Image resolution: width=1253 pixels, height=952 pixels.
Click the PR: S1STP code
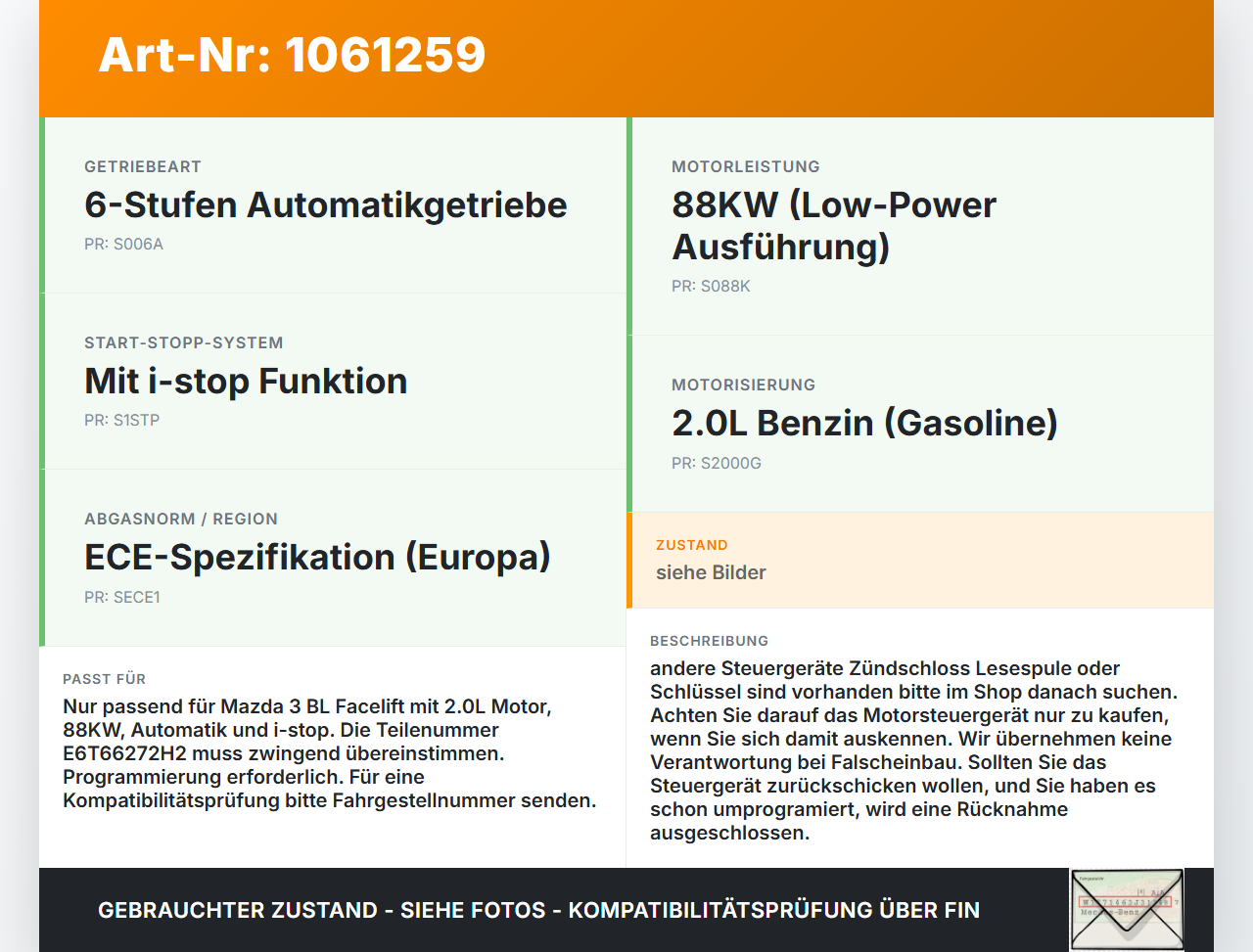[x=121, y=421]
